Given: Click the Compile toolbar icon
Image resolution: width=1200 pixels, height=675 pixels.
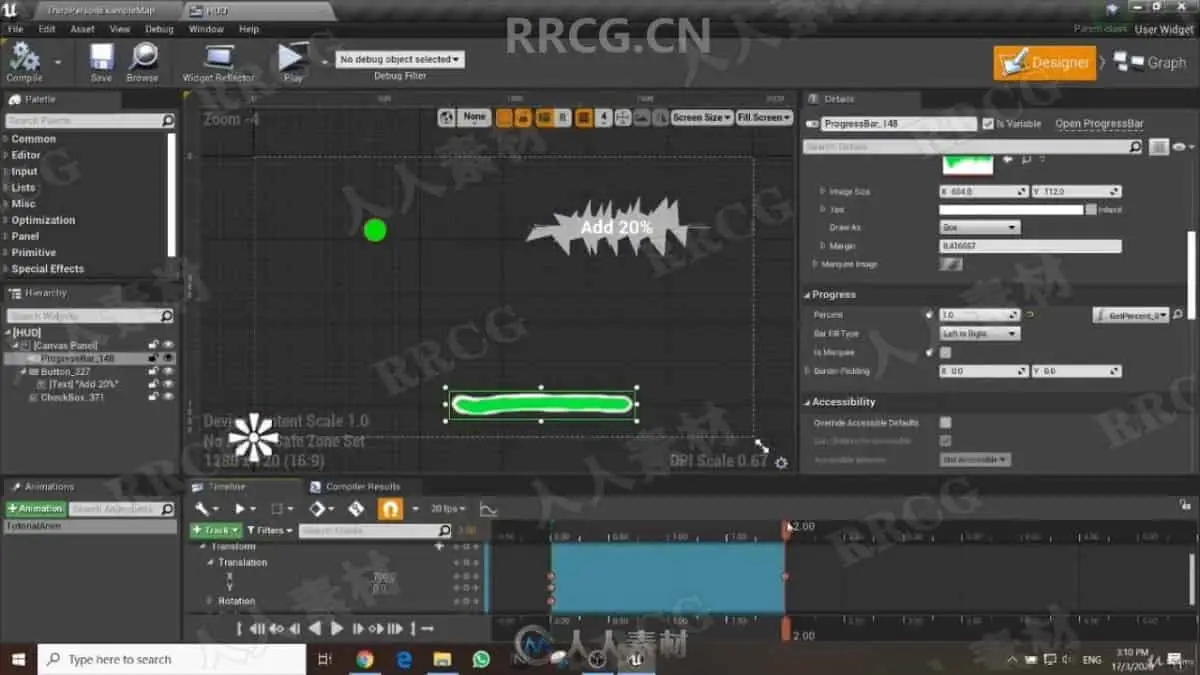Looking at the screenshot, I should coord(24,62).
